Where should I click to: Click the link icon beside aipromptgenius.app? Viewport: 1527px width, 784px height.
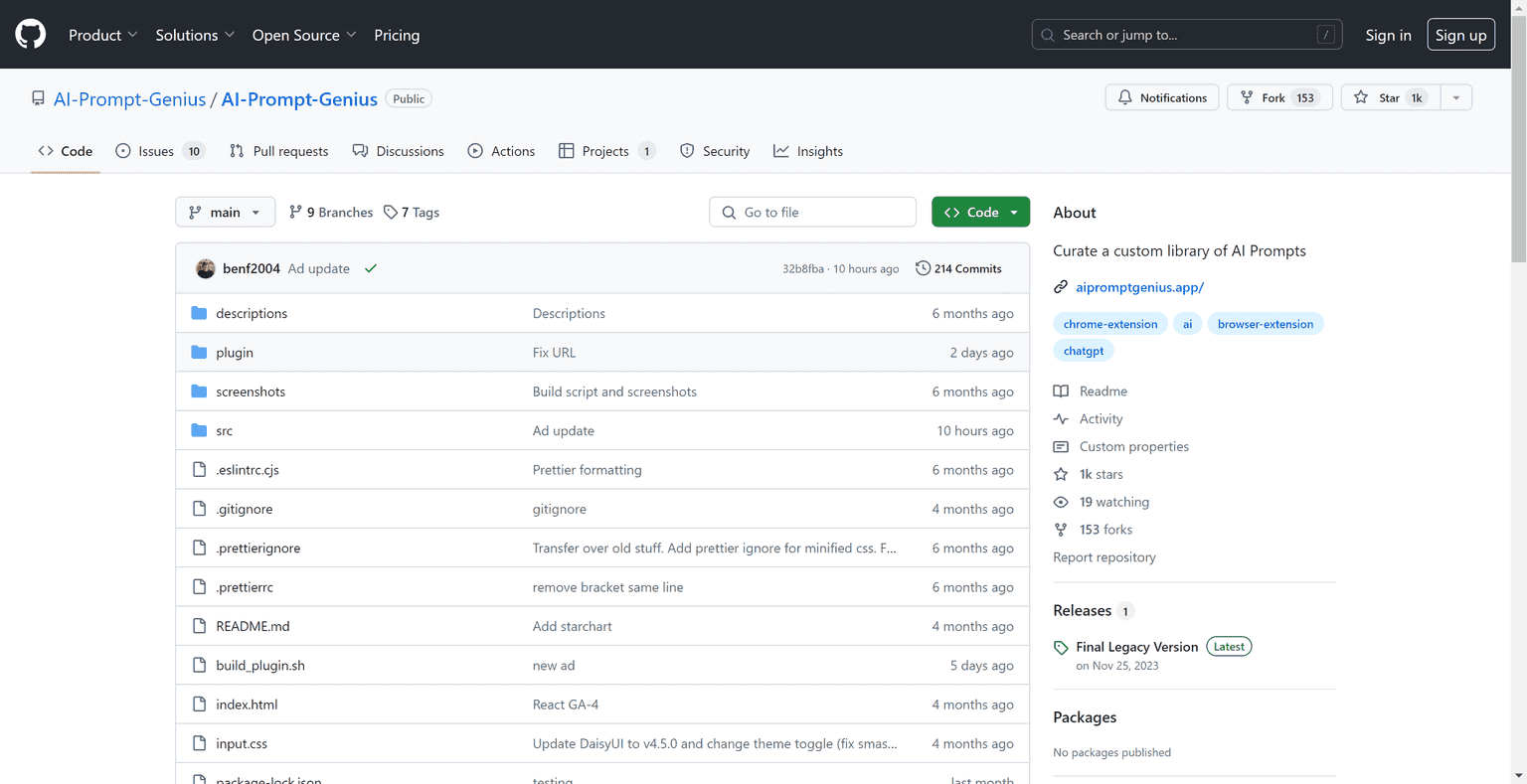point(1061,287)
